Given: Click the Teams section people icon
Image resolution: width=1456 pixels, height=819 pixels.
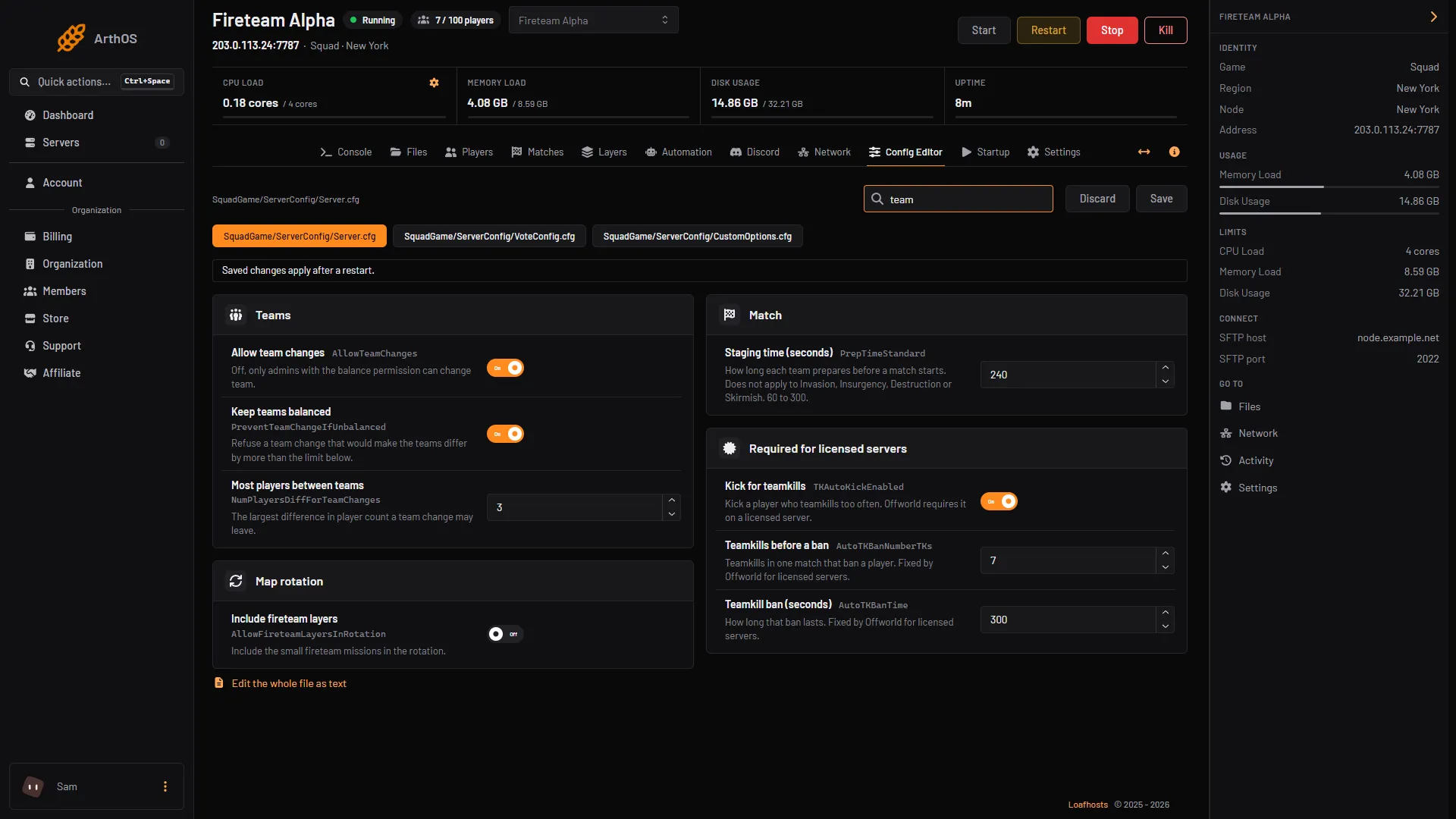Looking at the screenshot, I should [x=236, y=315].
